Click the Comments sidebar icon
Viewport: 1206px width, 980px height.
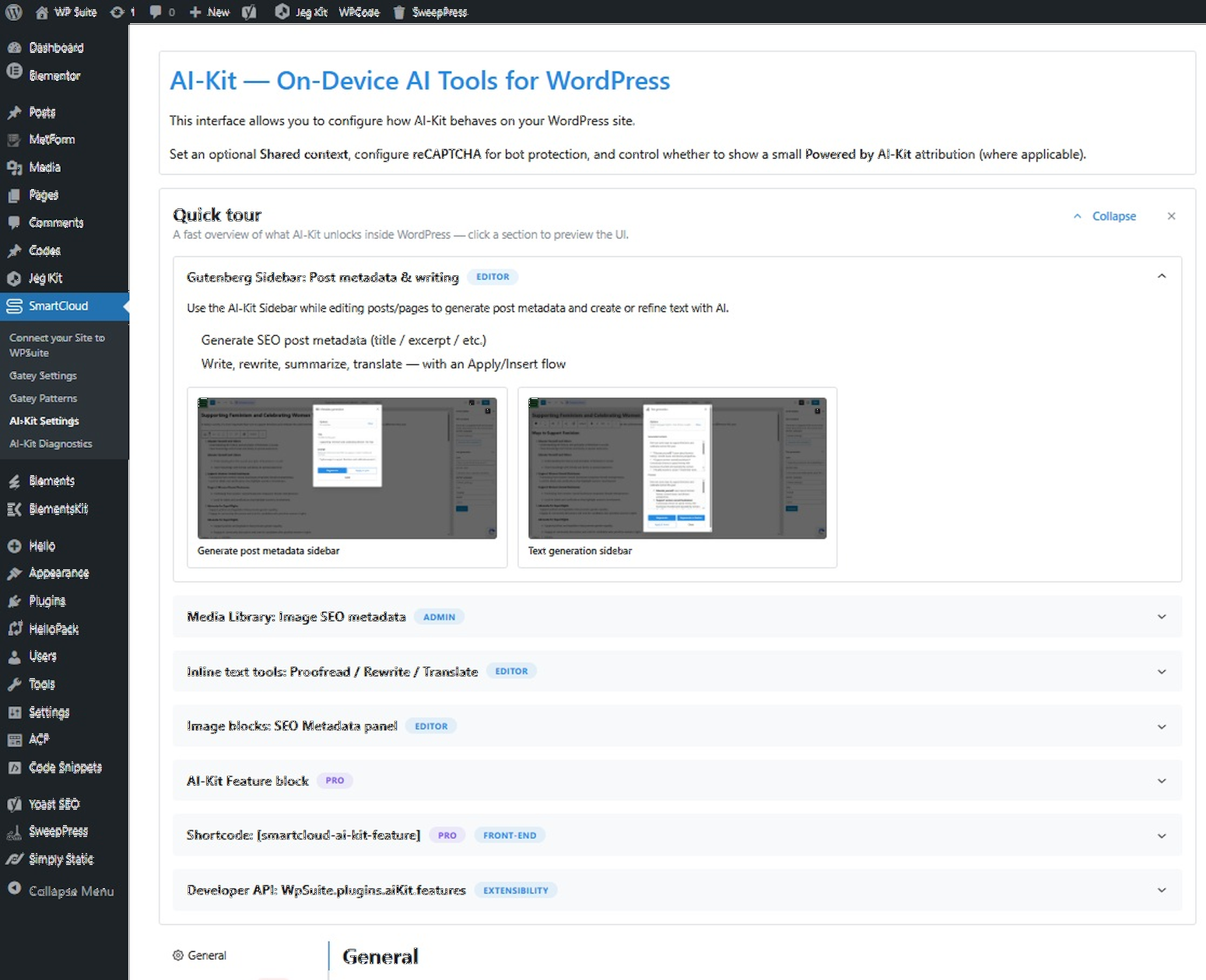[x=14, y=222]
